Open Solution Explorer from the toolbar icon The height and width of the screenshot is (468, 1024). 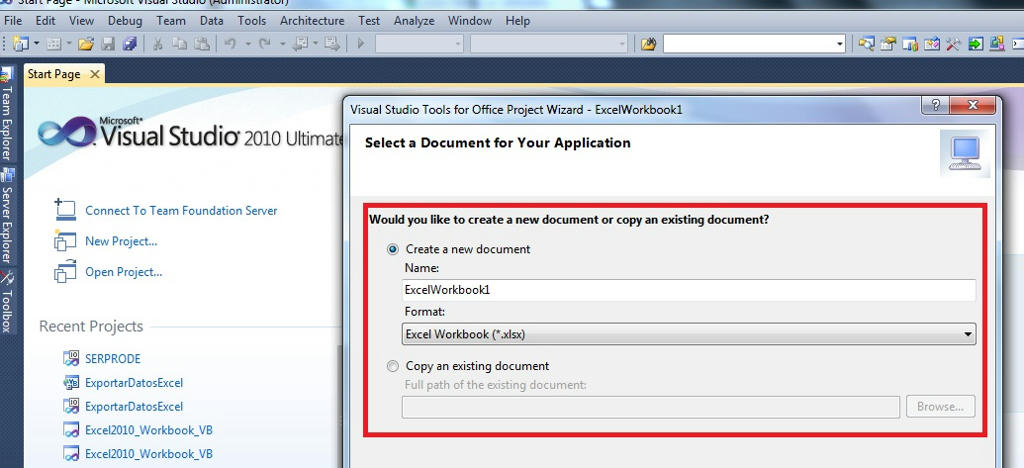tap(866, 44)
